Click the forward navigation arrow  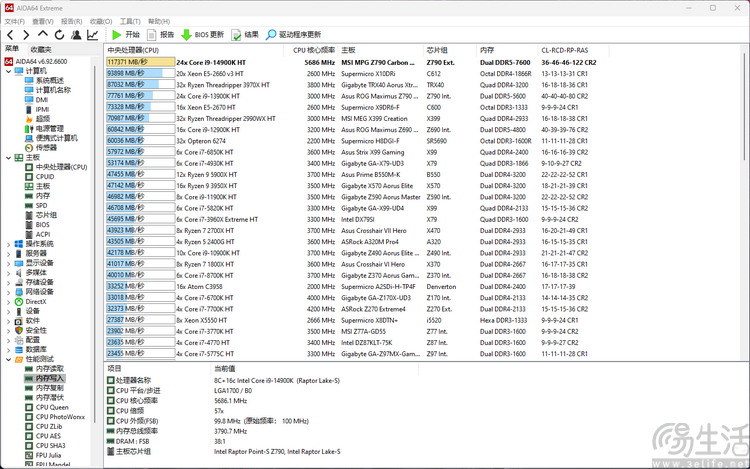[x=25, y=35]
